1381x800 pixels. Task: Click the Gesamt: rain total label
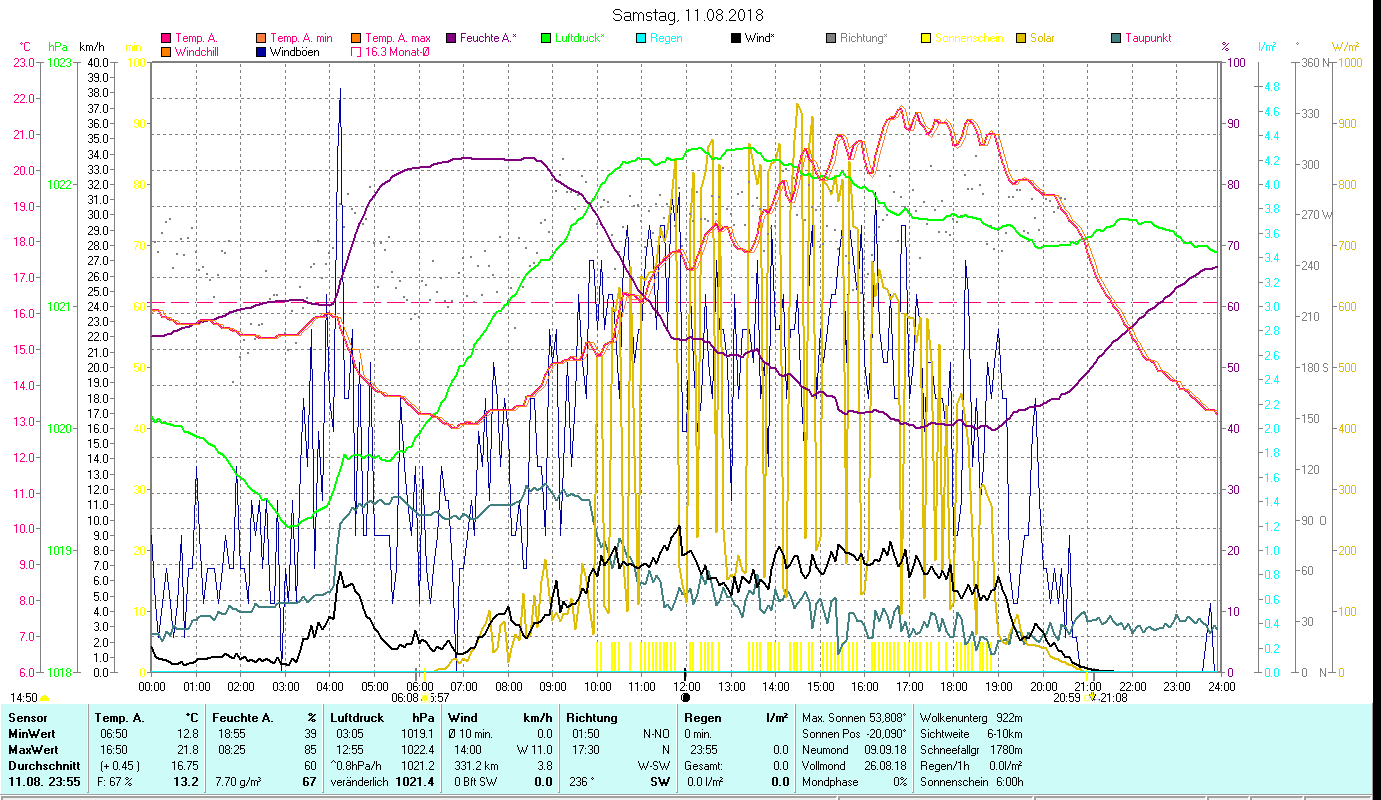pyautogui.click(x=704, y=766)
